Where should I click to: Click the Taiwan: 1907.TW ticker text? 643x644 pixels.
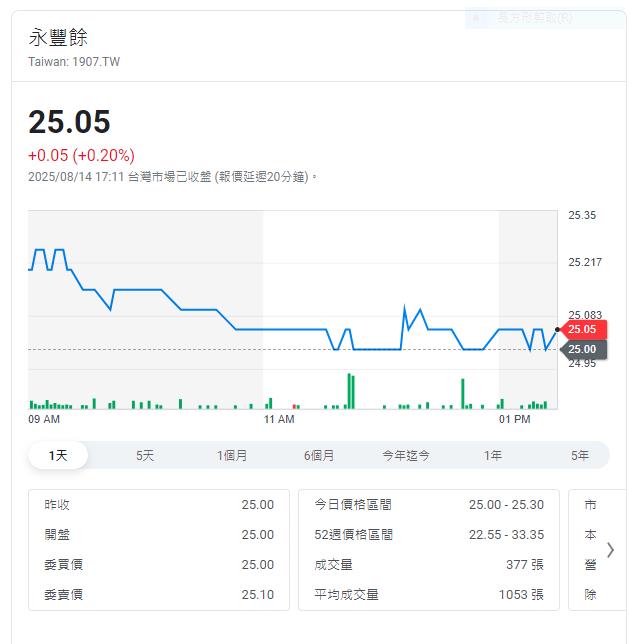click(74, 62)
